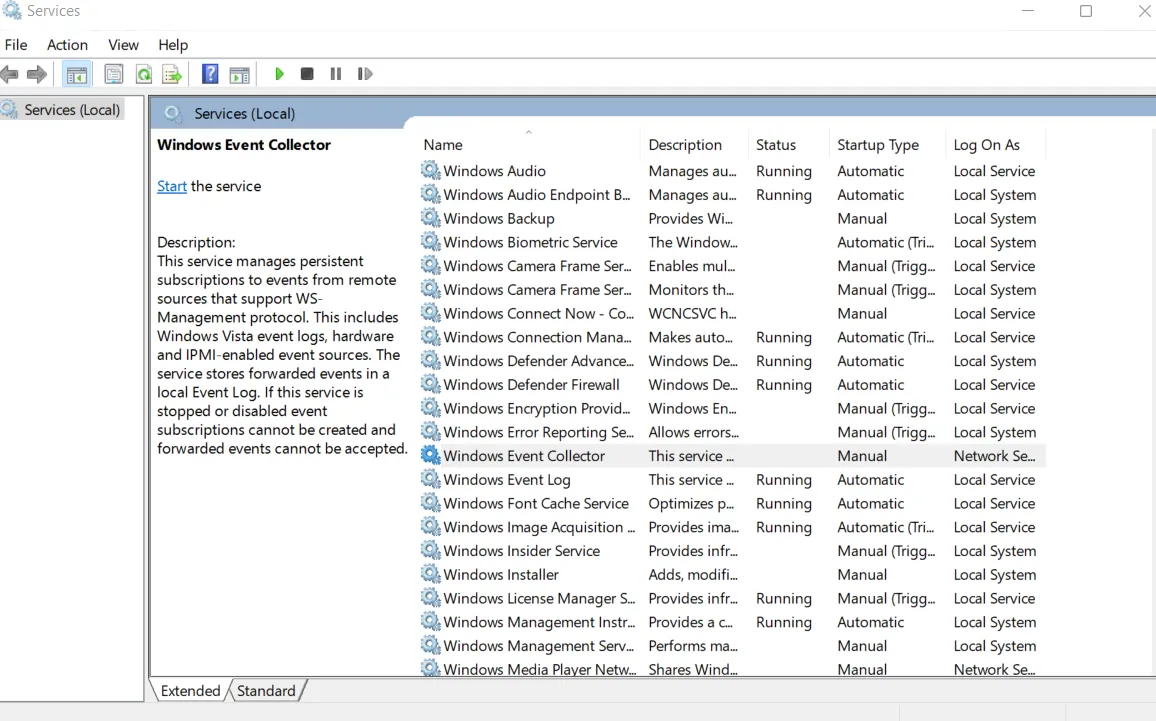
Task: Click gear icon beside Windows Connect Now
Action: 431,313
